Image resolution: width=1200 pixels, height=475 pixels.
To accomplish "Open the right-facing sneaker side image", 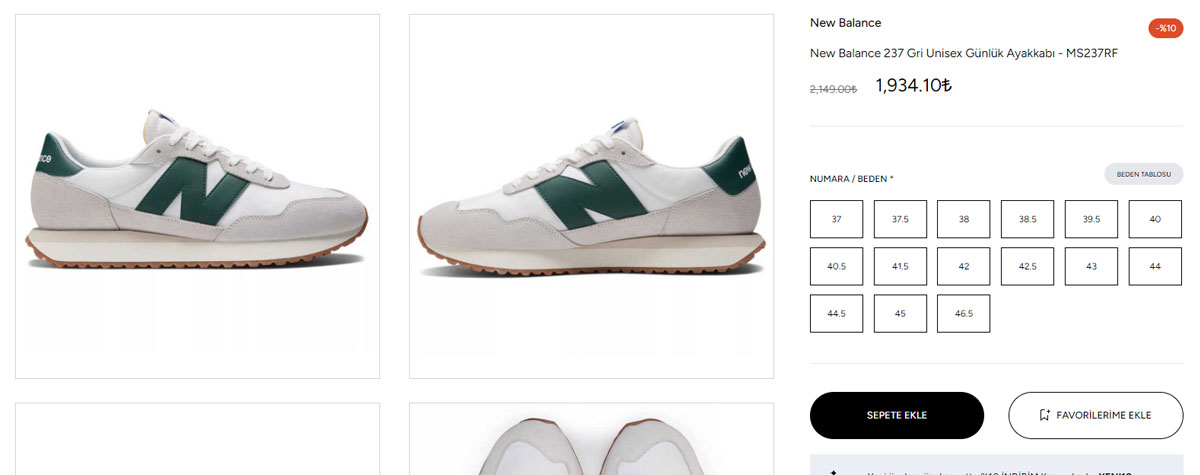I will pos(197,196).
